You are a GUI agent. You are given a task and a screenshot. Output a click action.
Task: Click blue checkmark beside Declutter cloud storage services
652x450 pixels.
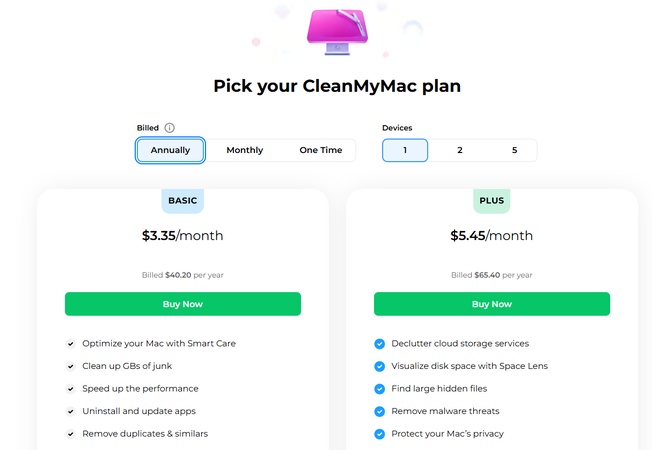coord(379,344)
